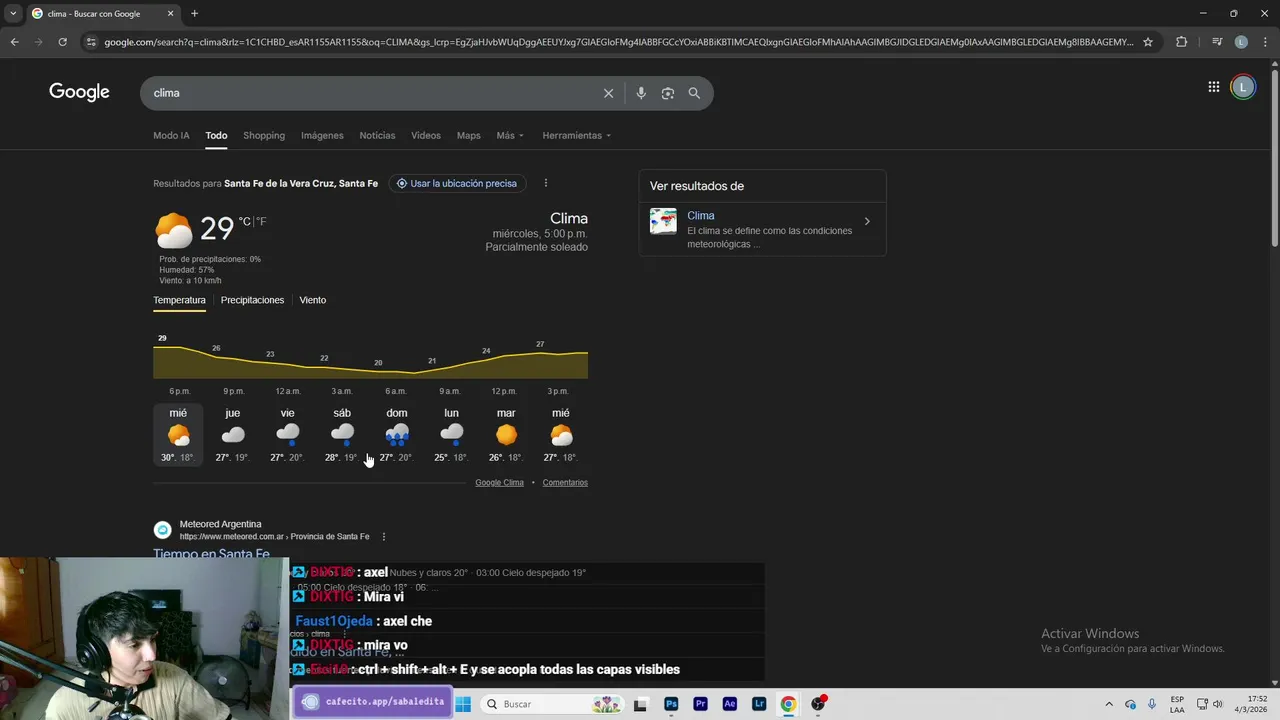Image resolution: width=1280 pixels, height=720 pixels.
Task: Select the 'mar' forecast day
Action: pyautogui.click(x=506, y=435)
